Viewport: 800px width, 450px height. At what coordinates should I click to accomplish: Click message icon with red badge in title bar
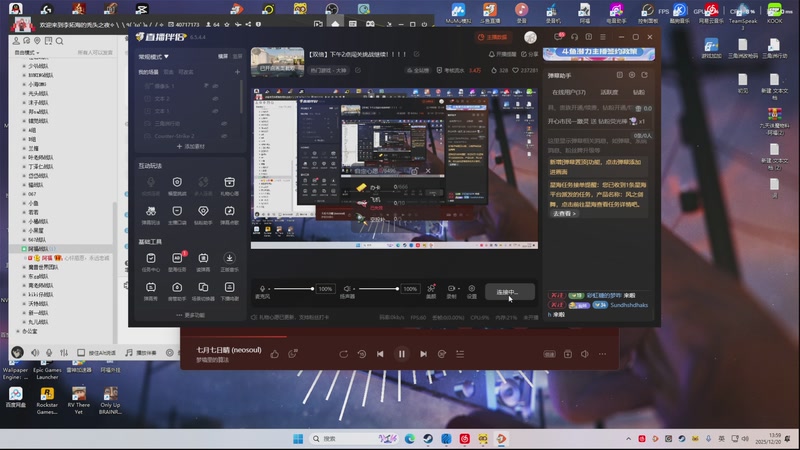click(x=558, y=37)
